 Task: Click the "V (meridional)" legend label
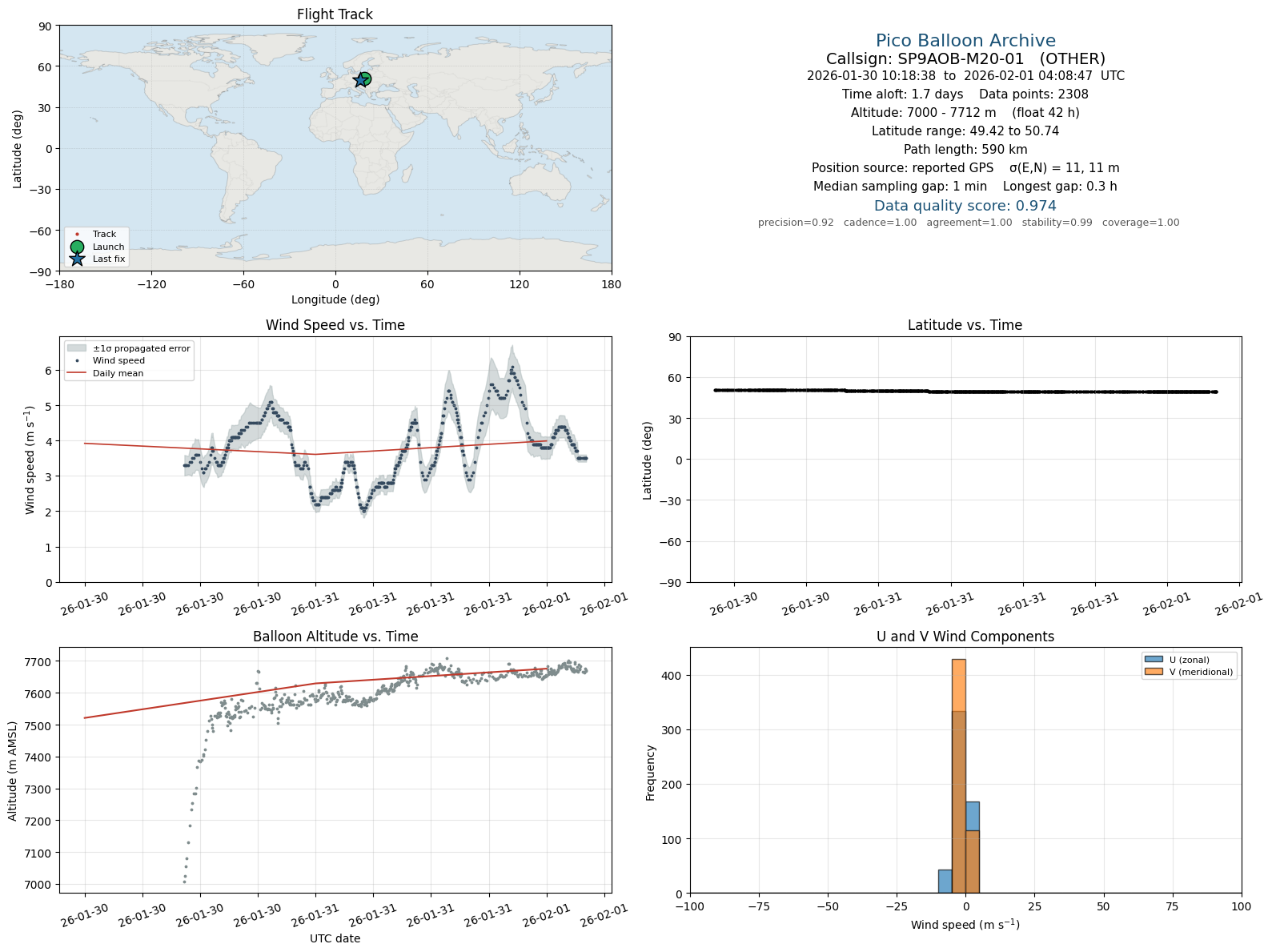click(x=1202, y=672)
